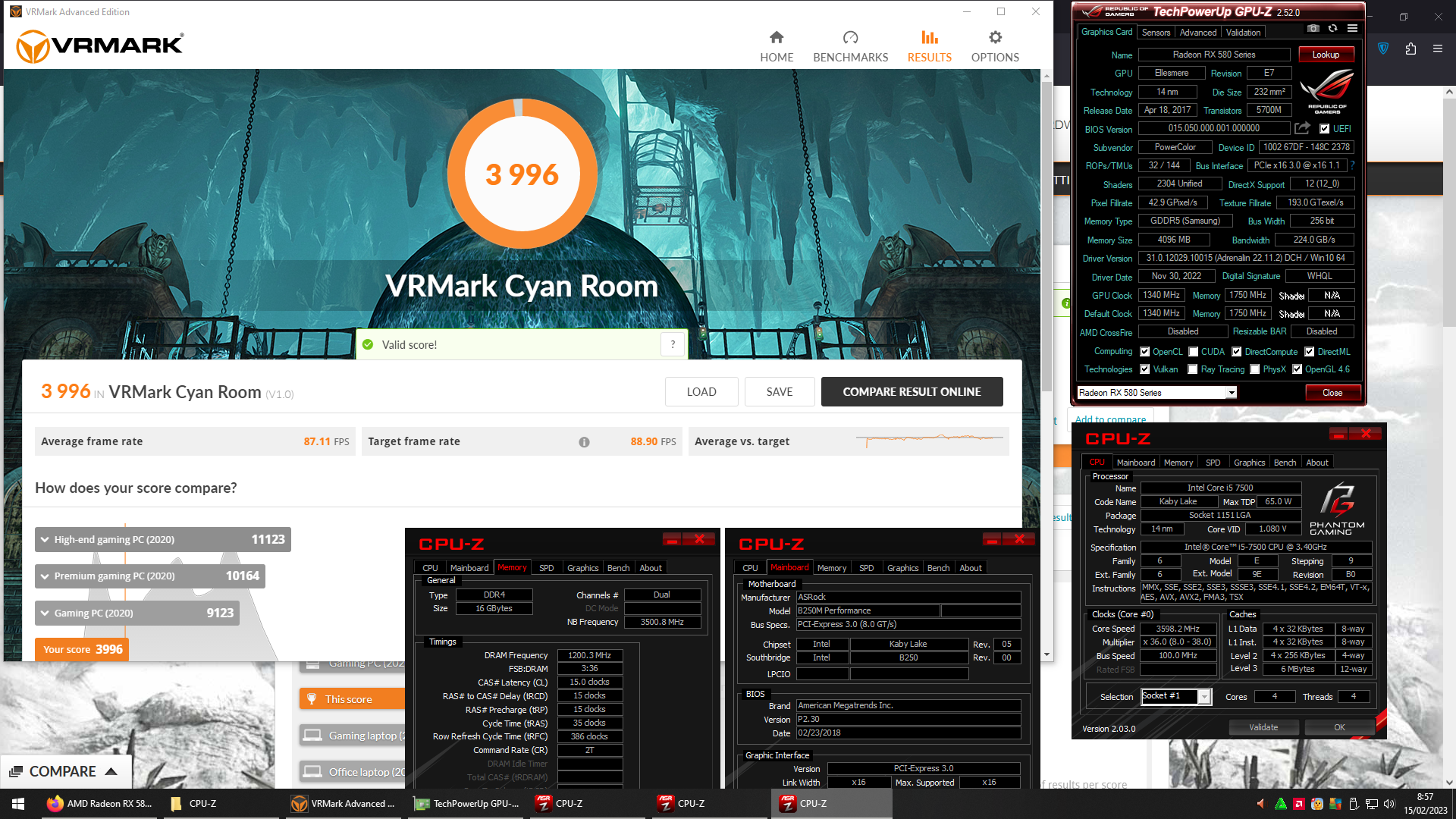Click browser page scroll-up arrow

click(1449, 91)
